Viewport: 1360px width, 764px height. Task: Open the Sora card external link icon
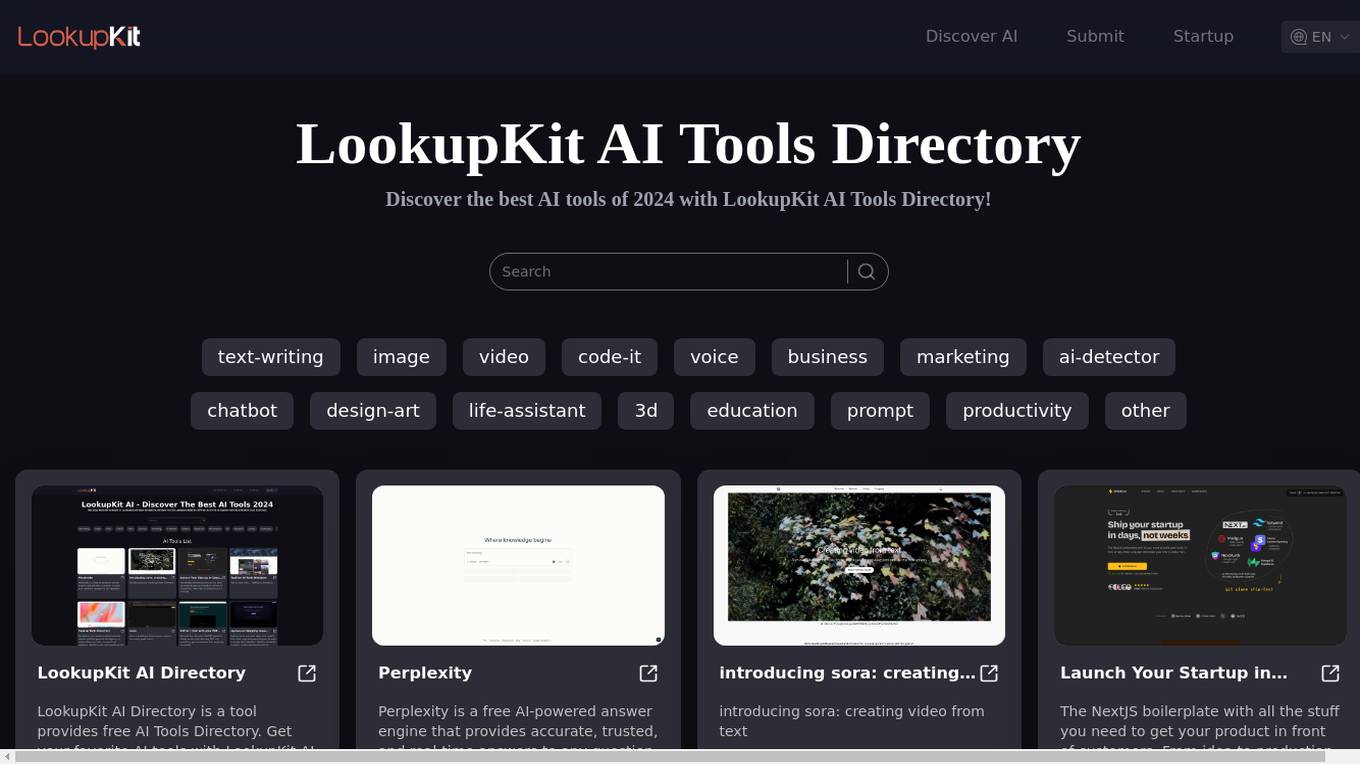989,673
